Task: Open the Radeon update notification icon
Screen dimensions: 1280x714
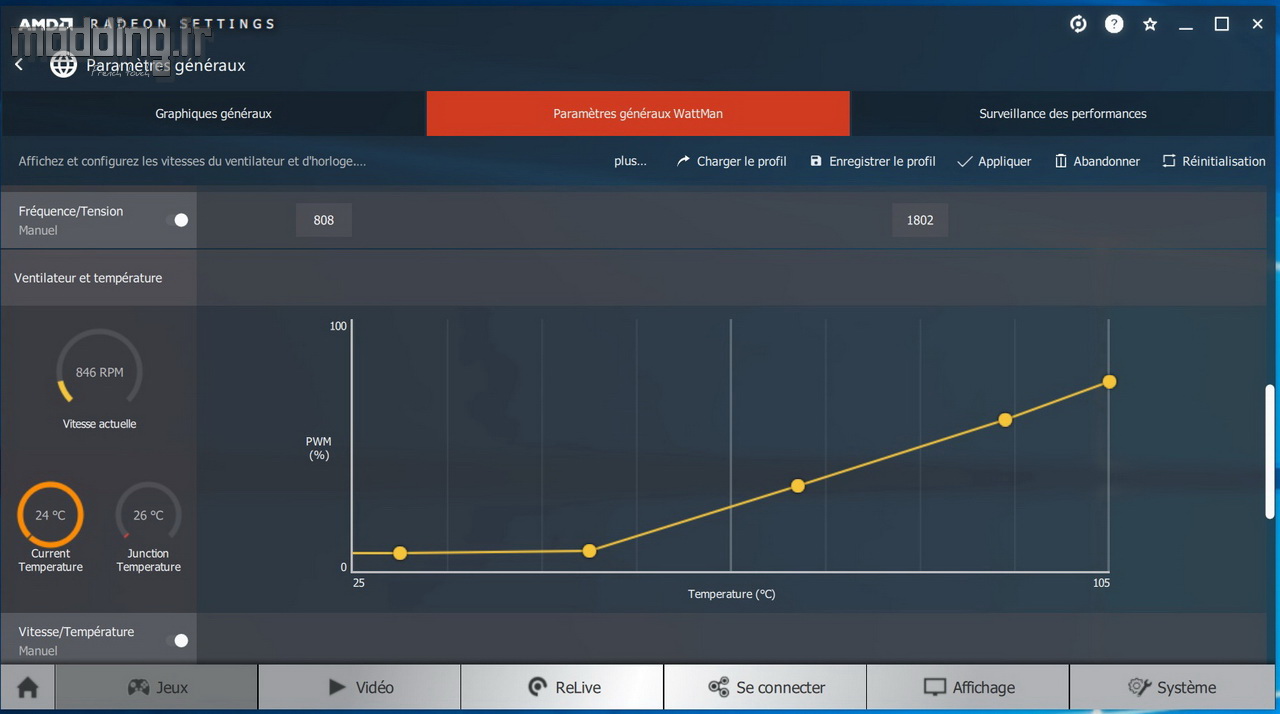Action: pyautogui.click(x=1078, y=24)
